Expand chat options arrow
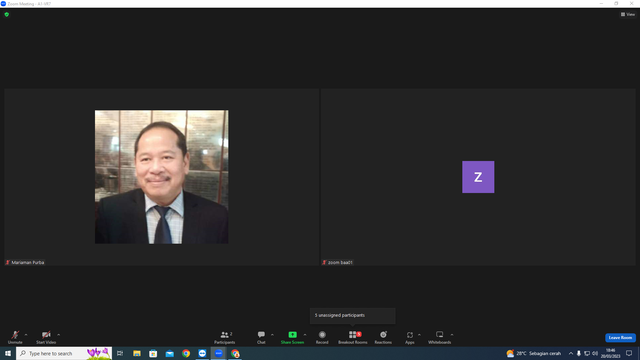Image resolution: width=640 pixels, height=360 pixels. [x=272, y=335]
